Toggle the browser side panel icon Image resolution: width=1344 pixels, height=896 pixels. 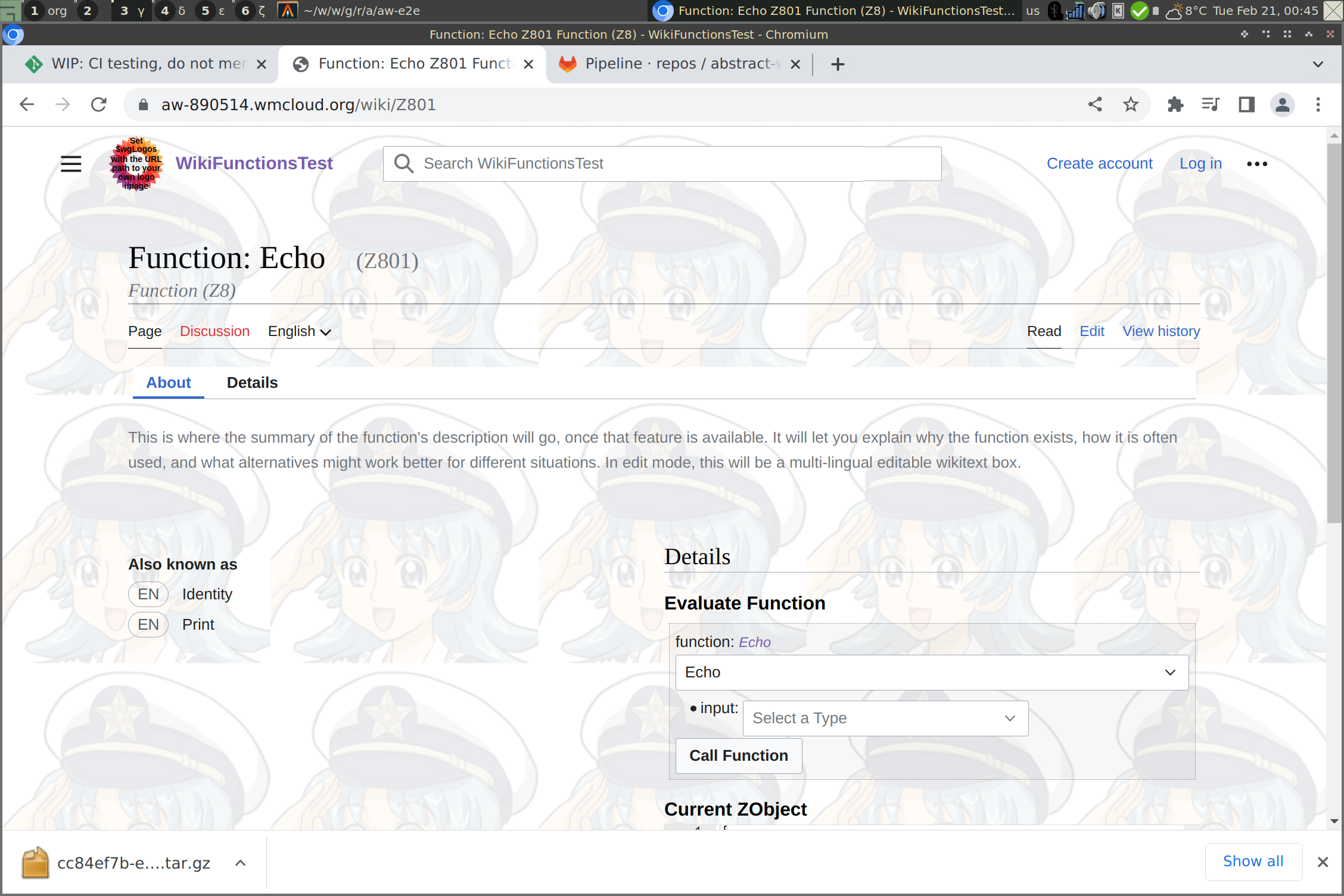(1246, 105)
